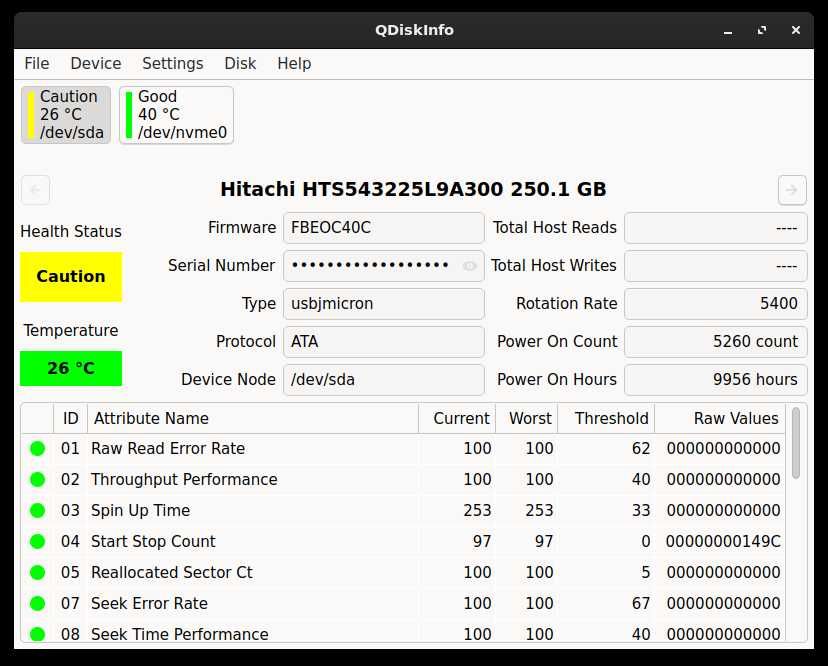Click threshold value 62 for Raw Read Error Rate
Viewport: 828px width, 666px height.
tap(641, 448)
